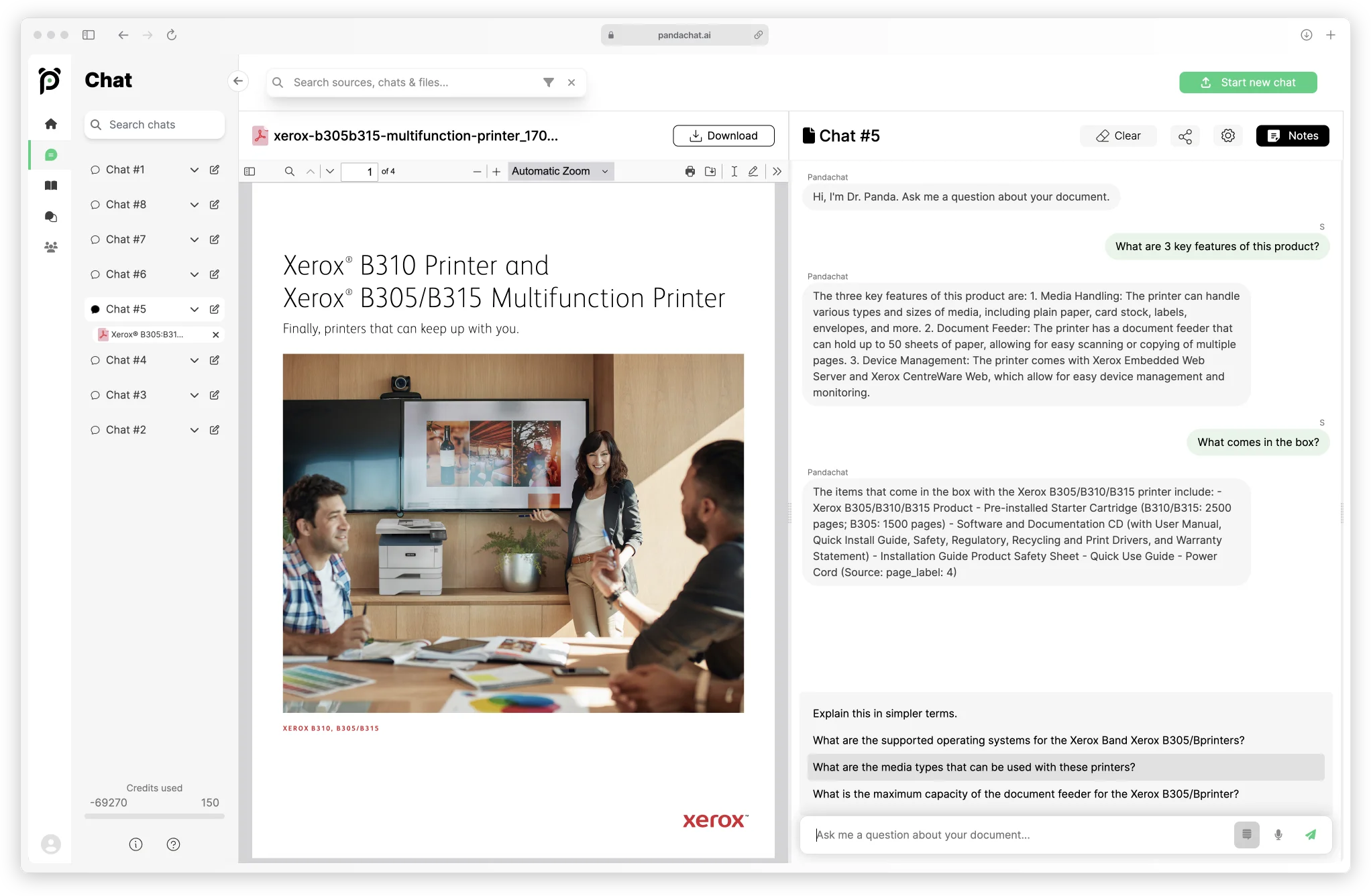The image size is (1371, 896).
Task: Open the conversations bubbles icon in the sidebar
Action: click(51, 217)
